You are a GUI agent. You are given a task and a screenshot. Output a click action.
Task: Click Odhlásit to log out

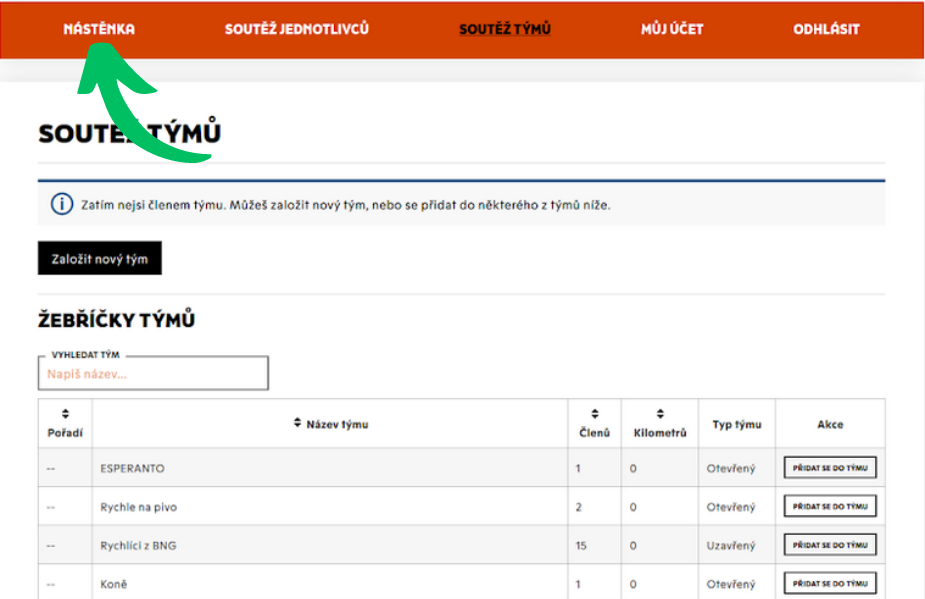(x=826, y=29)
